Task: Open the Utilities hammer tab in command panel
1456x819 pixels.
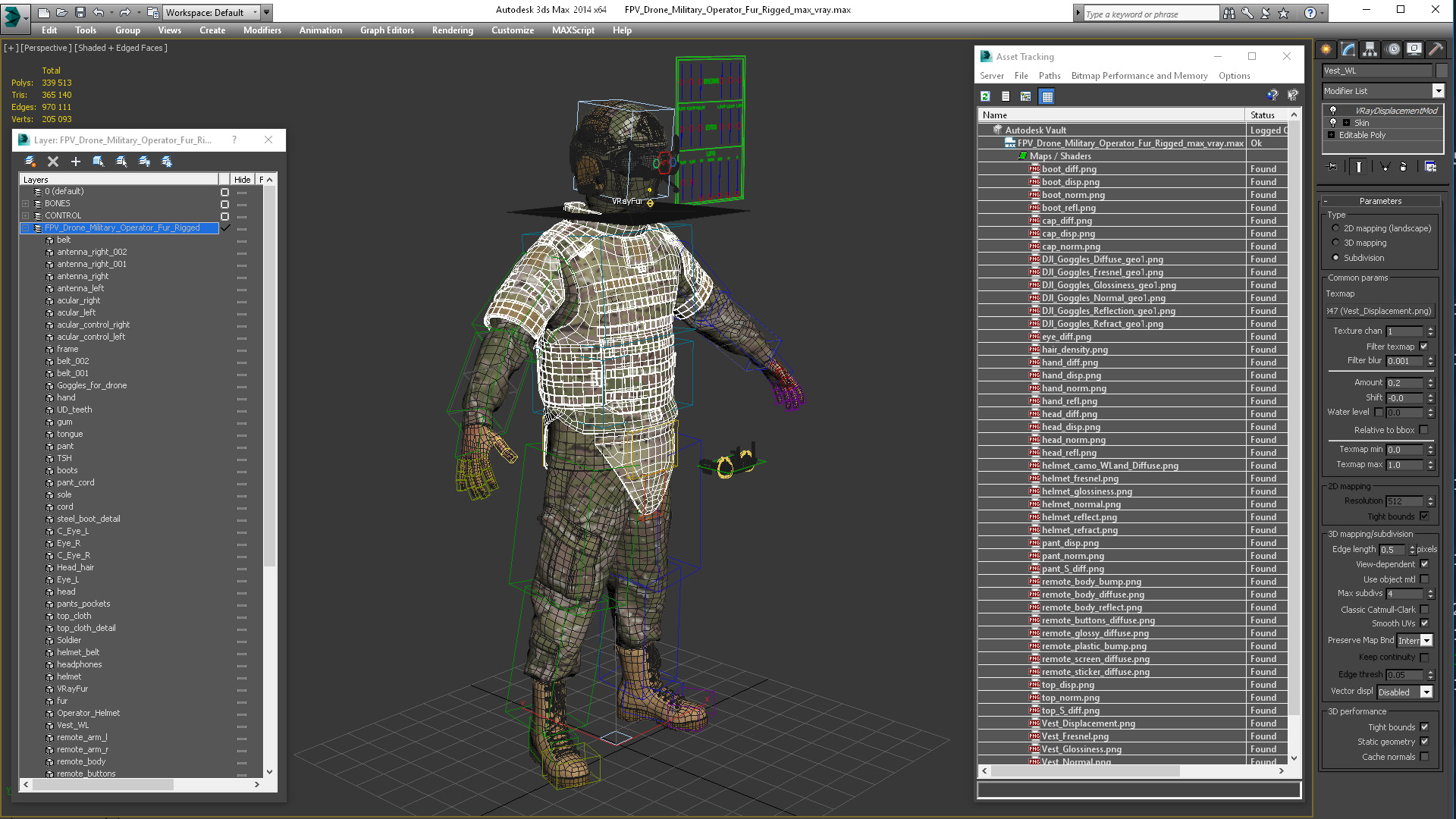Action: [1436, 49]
